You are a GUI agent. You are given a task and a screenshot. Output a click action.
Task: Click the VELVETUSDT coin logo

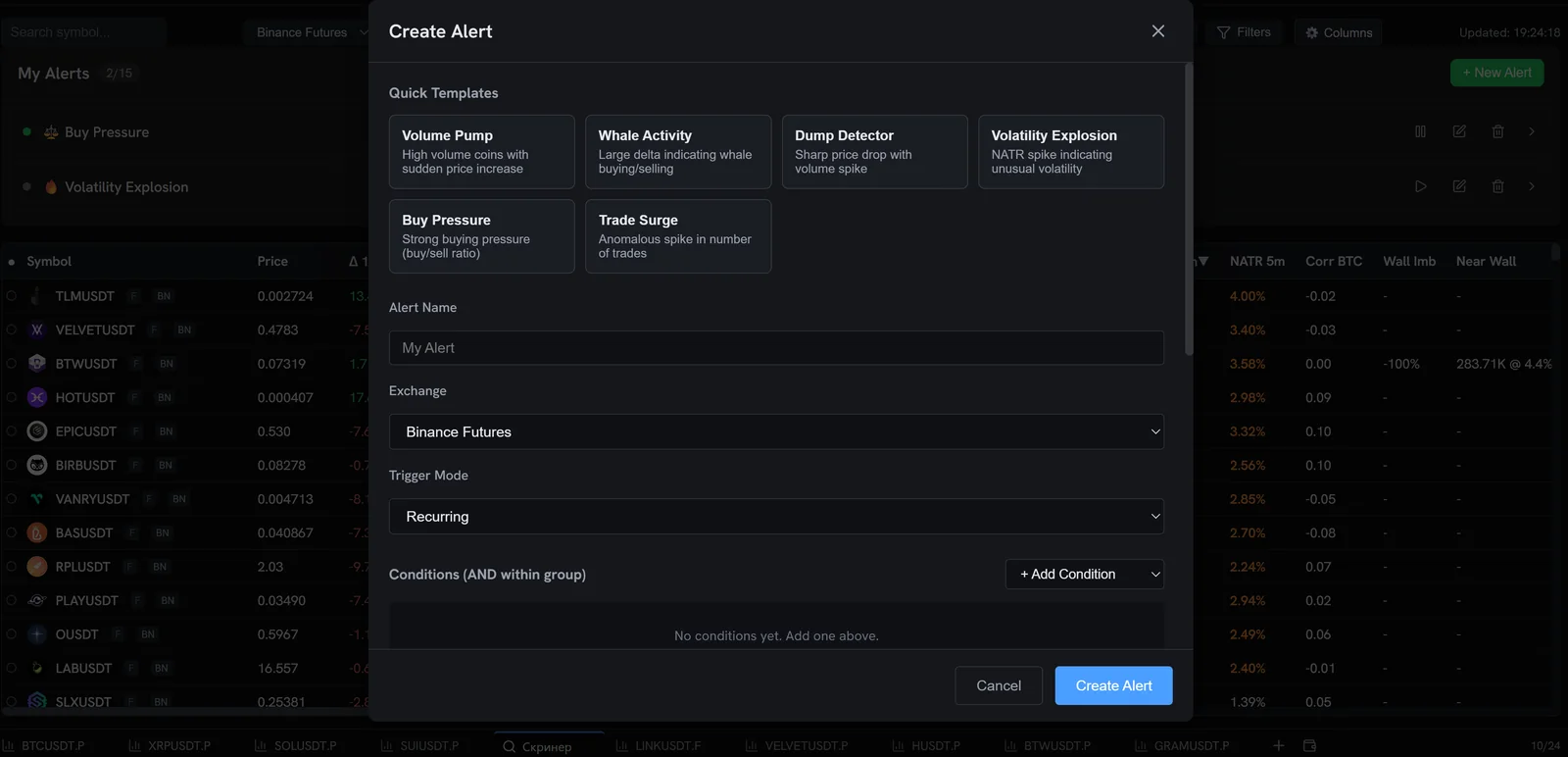click(37, 330)
